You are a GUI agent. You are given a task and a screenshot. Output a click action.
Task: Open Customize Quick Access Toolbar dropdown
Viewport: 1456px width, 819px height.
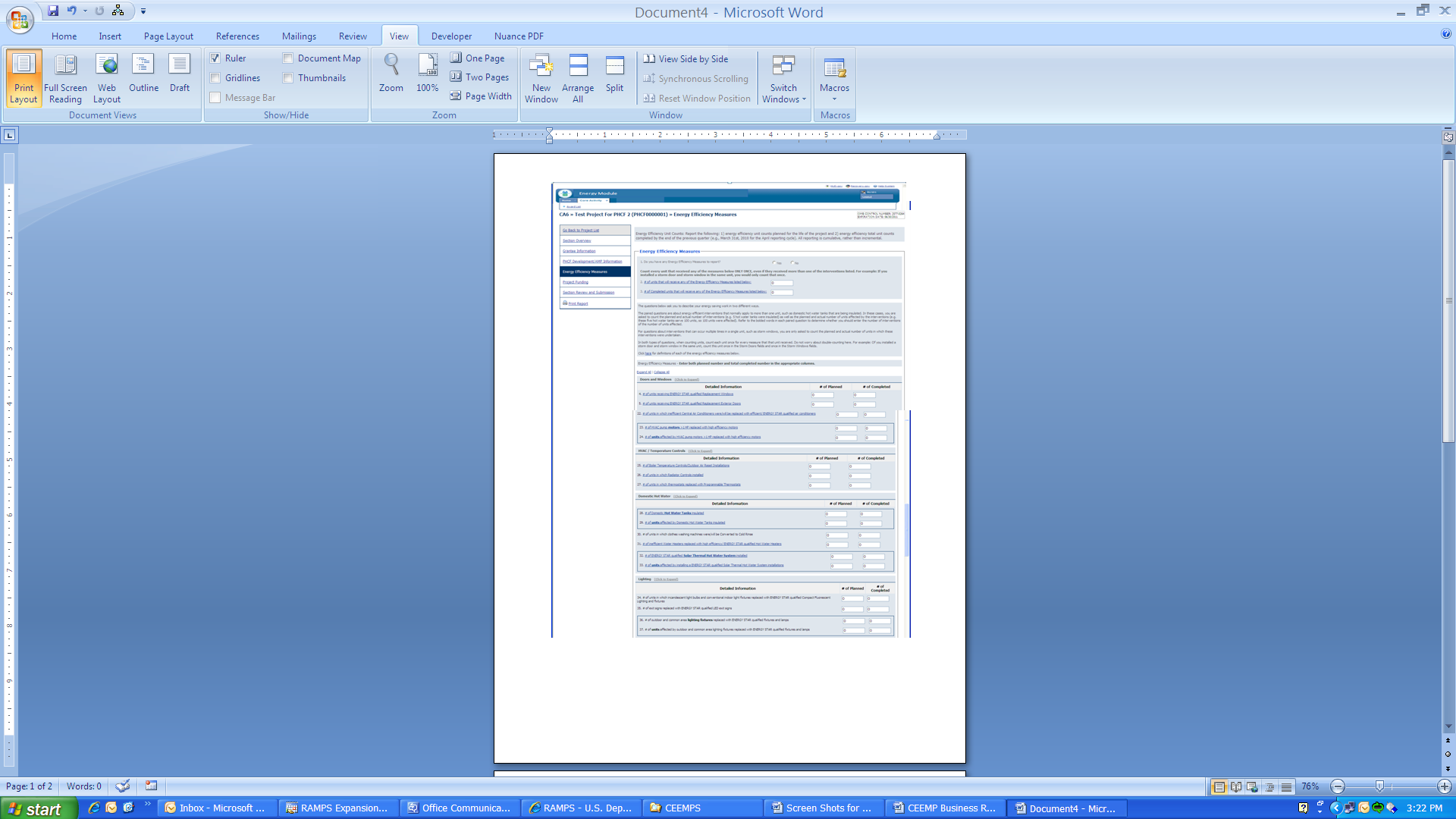click(143, 11)
